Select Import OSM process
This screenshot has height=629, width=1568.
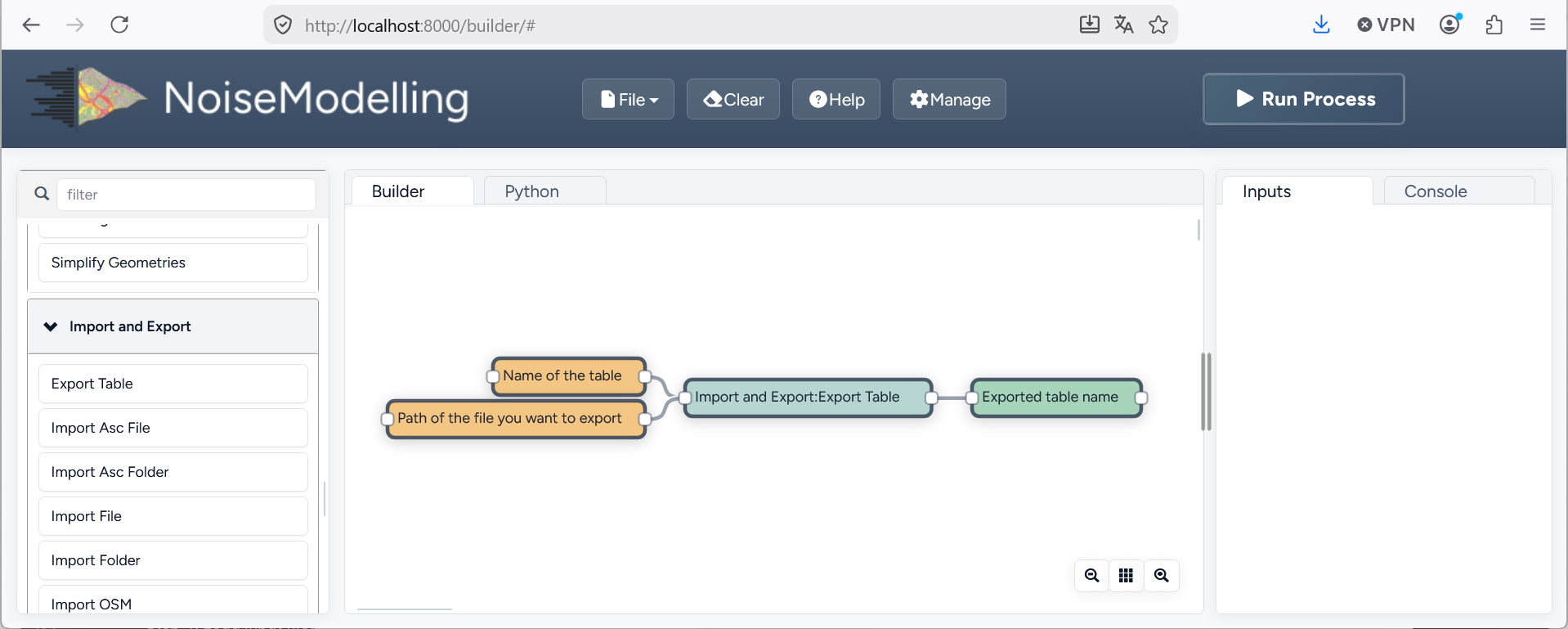tap(173, 600)
